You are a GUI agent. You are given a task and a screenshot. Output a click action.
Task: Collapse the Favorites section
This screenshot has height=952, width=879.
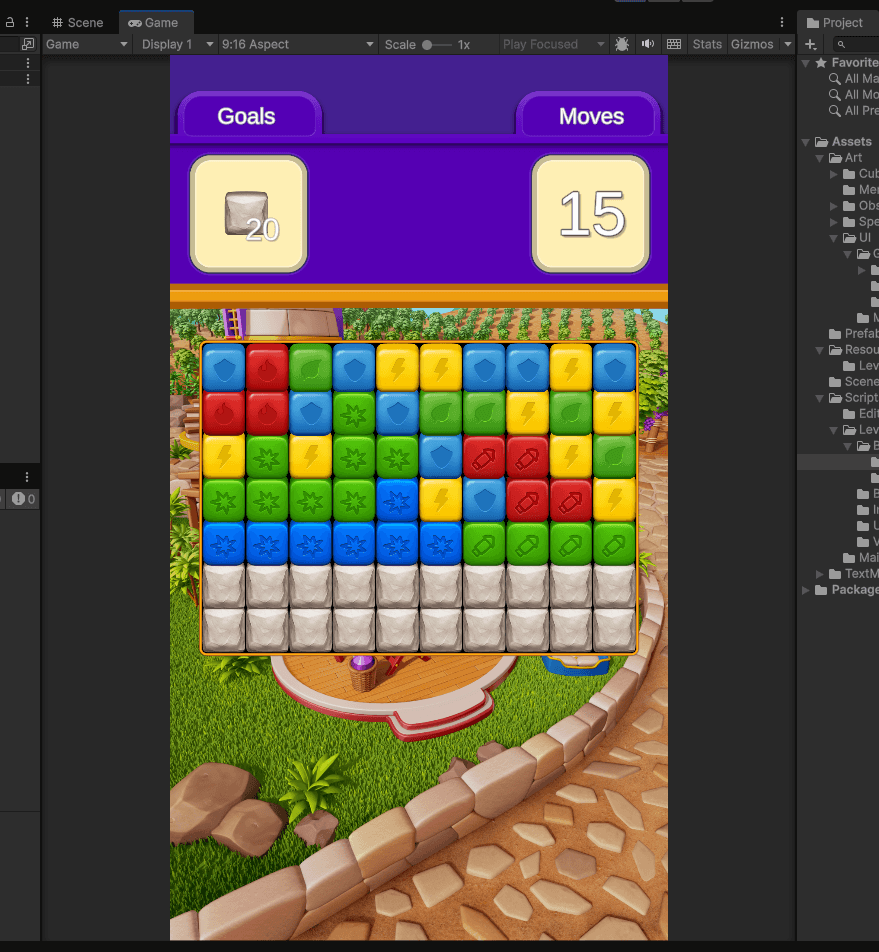(806, 63)
